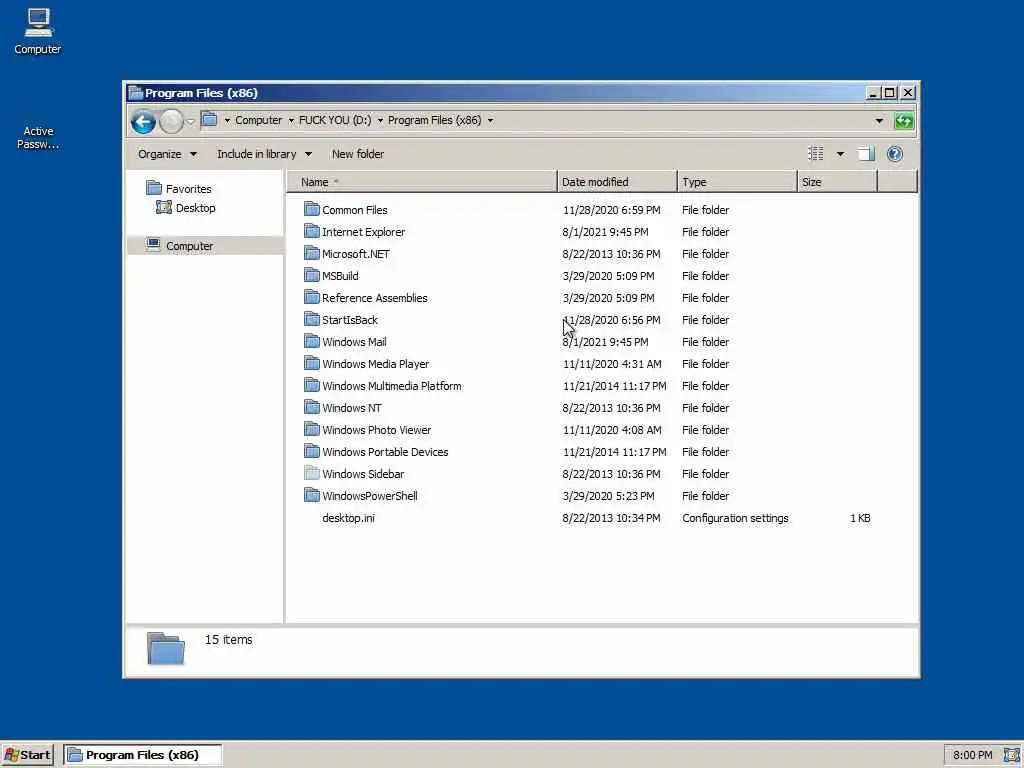Open the Organize menu

[167, 154]
